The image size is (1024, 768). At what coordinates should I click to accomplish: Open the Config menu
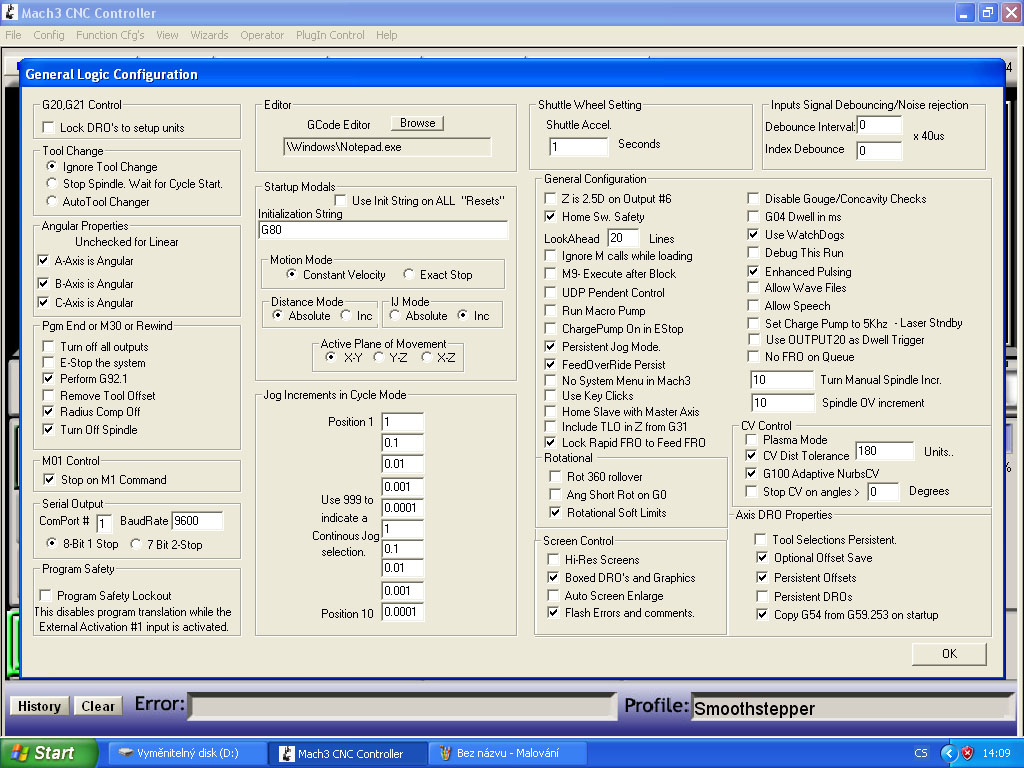pos(49,35)
